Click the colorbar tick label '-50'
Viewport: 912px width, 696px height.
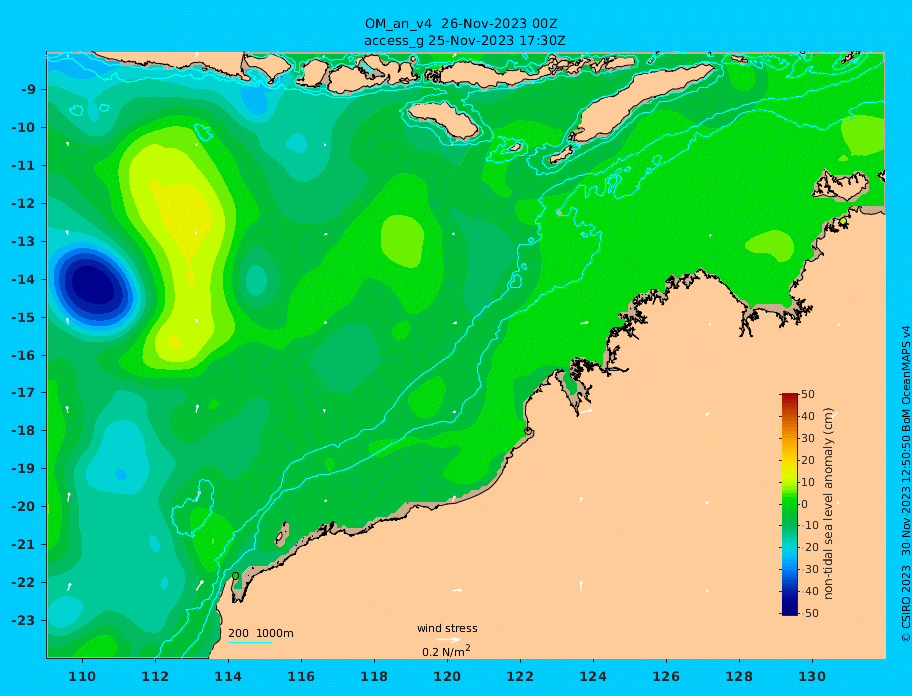(810, 613)
